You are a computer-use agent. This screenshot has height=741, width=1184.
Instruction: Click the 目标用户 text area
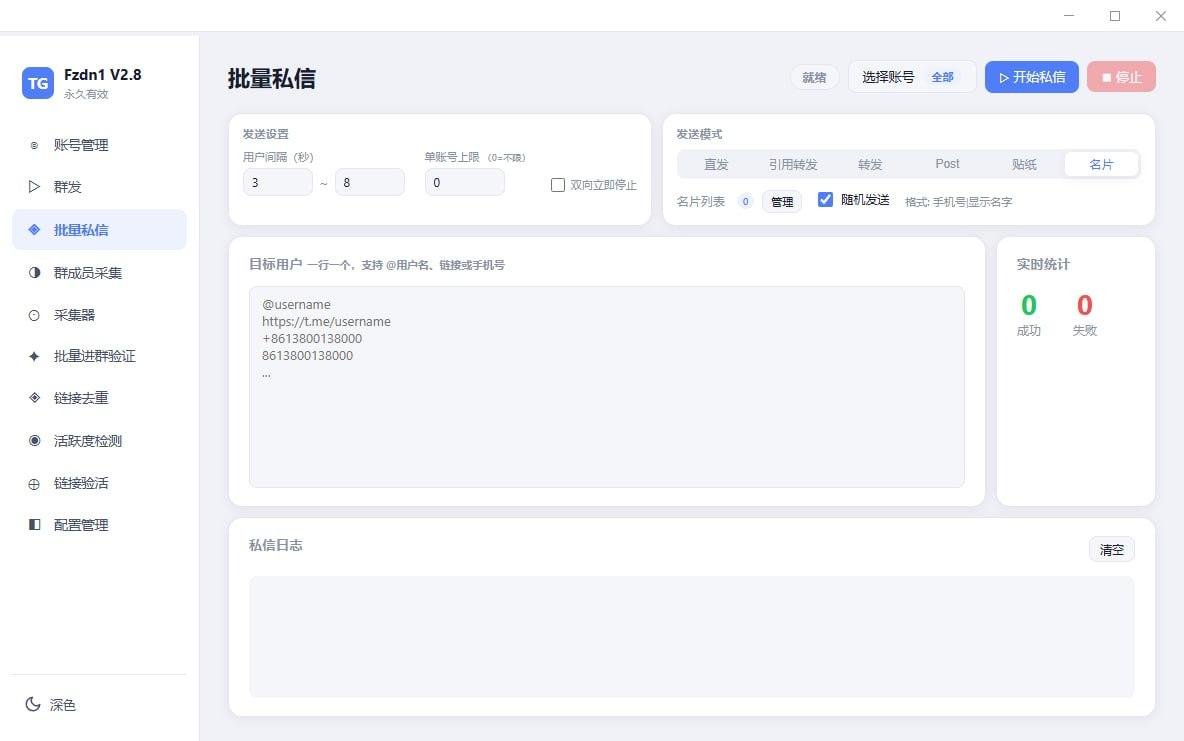(x=606, y=387)
